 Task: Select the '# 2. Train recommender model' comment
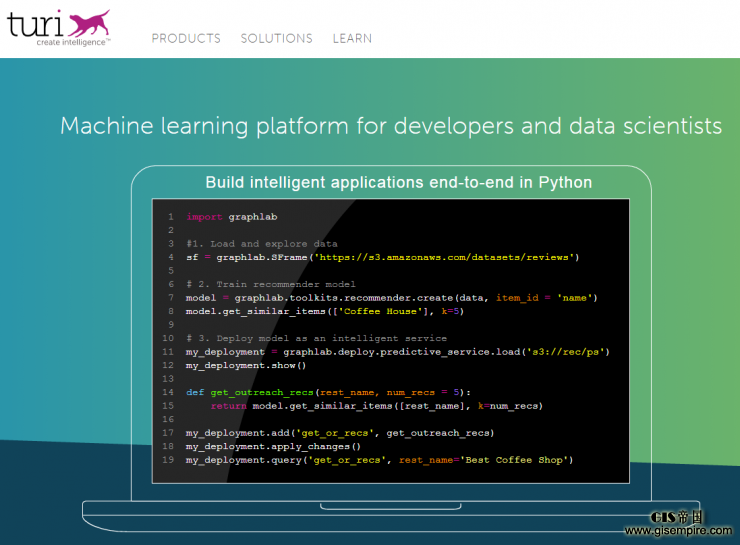point(270,284)
